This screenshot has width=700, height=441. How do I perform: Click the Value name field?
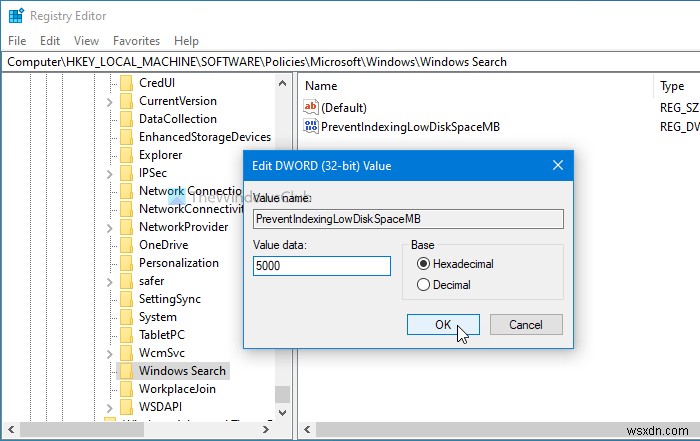408,219
